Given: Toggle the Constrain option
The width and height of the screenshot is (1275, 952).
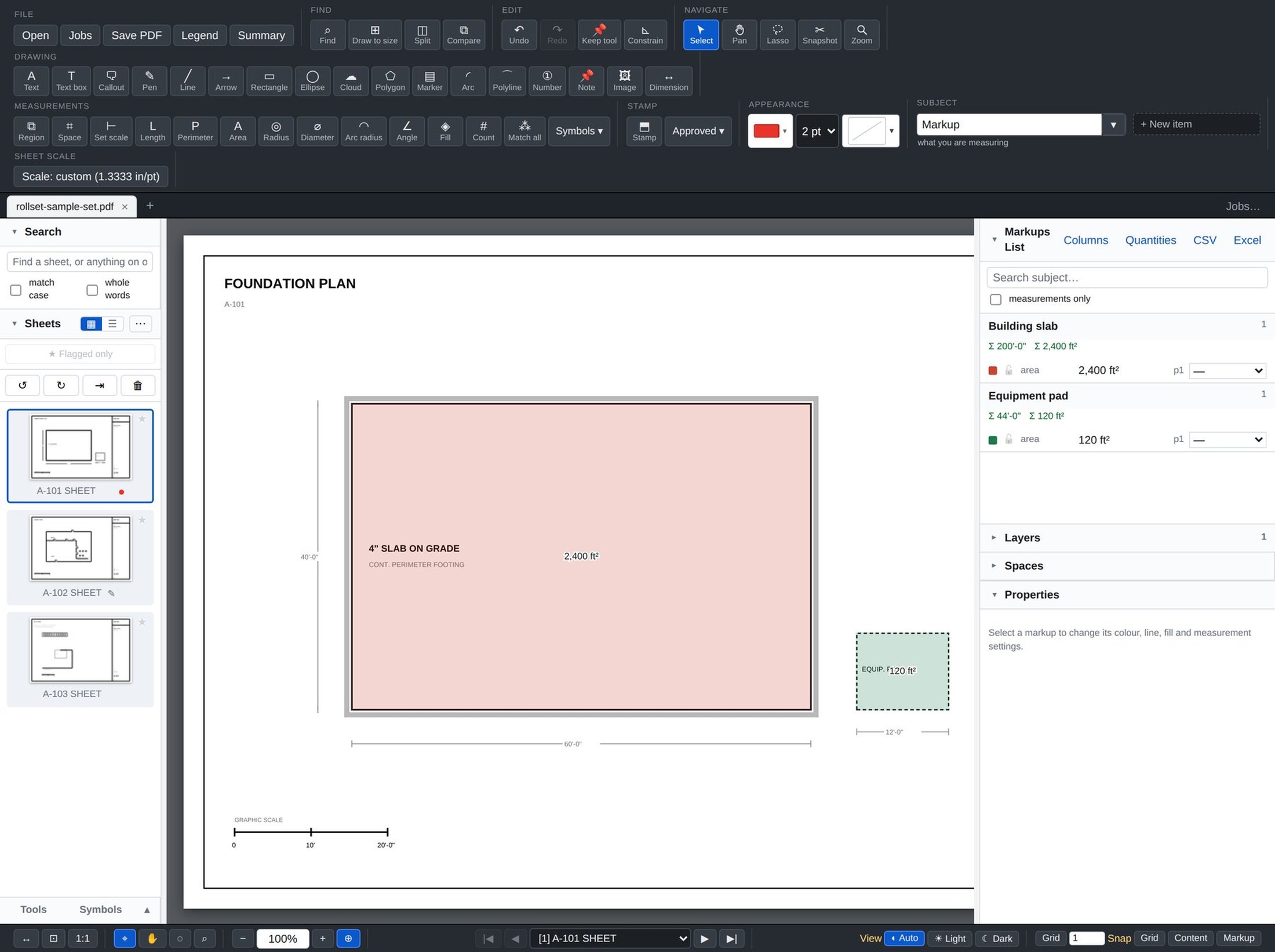Looking at the screenshot, I should pyautogui.click(x=645, y=35).
